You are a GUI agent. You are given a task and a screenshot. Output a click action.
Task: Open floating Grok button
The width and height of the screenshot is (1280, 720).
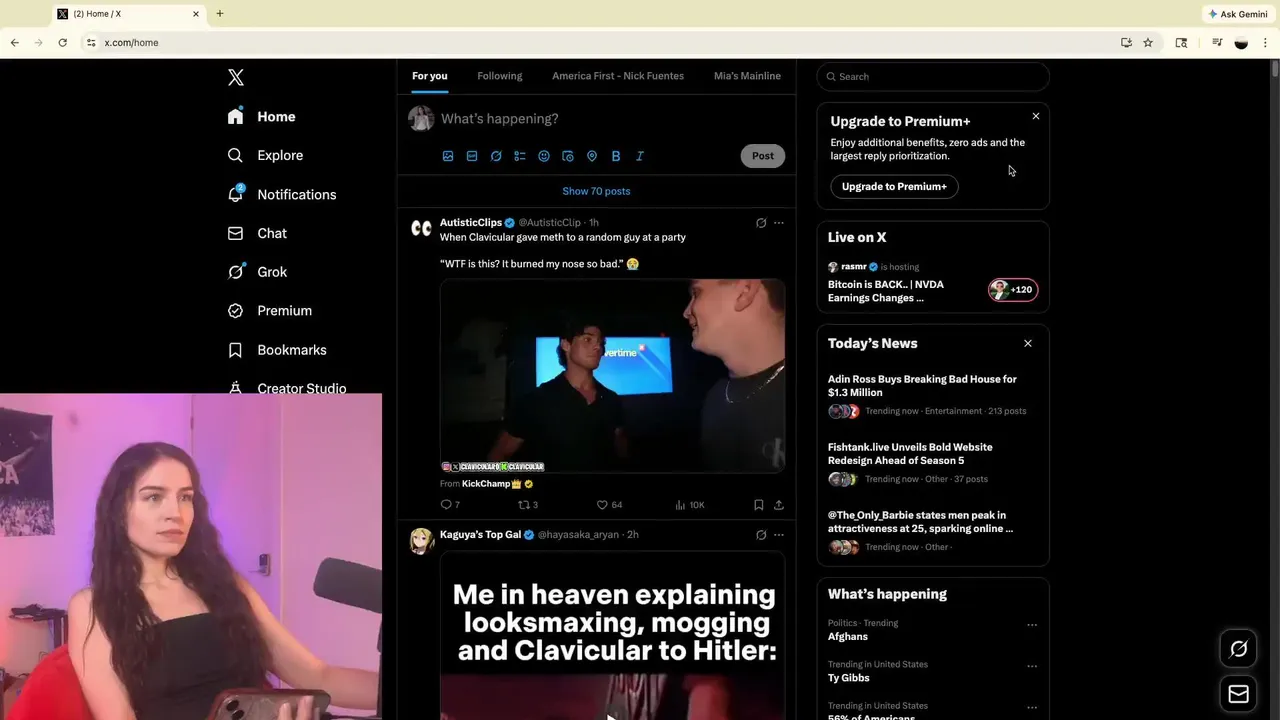(x=1239, y=649)
